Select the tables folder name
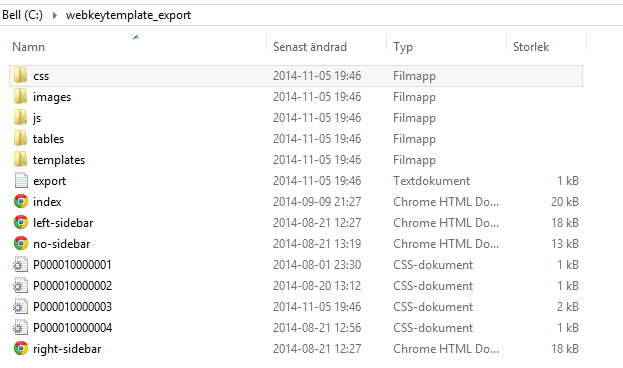Viewport: 623px width, 368px height. (x=48, y=139)
